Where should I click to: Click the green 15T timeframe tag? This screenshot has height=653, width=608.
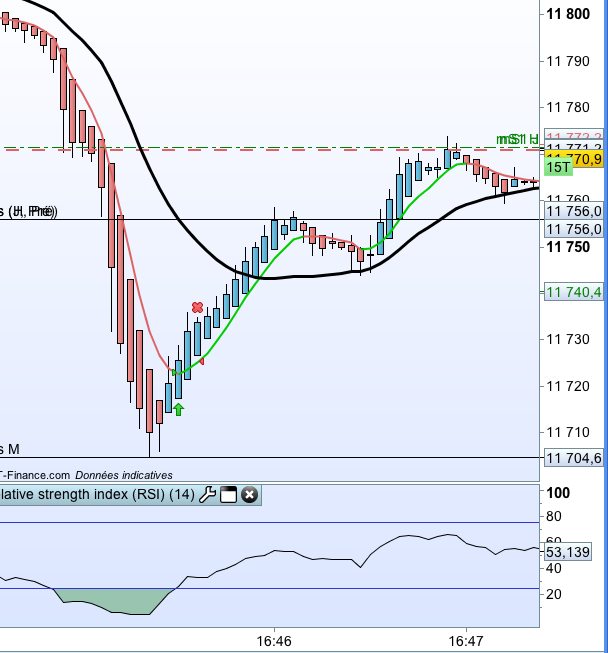pyautogui.click(x=558, y=167)
